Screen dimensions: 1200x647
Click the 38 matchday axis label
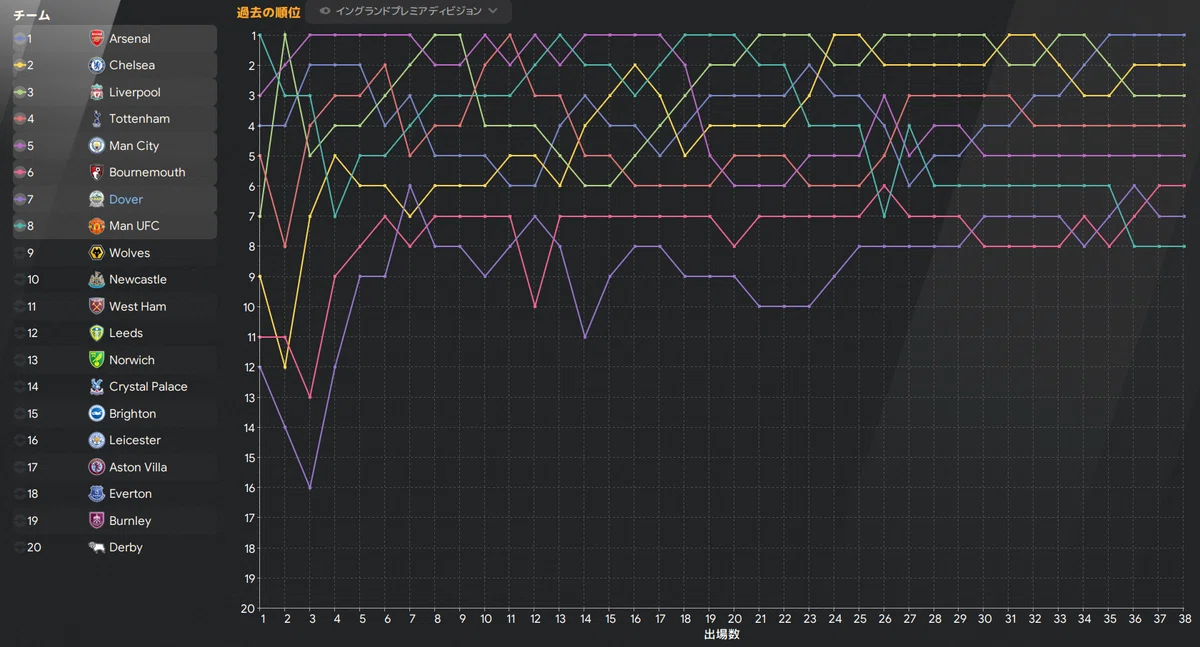point(1185,619)
